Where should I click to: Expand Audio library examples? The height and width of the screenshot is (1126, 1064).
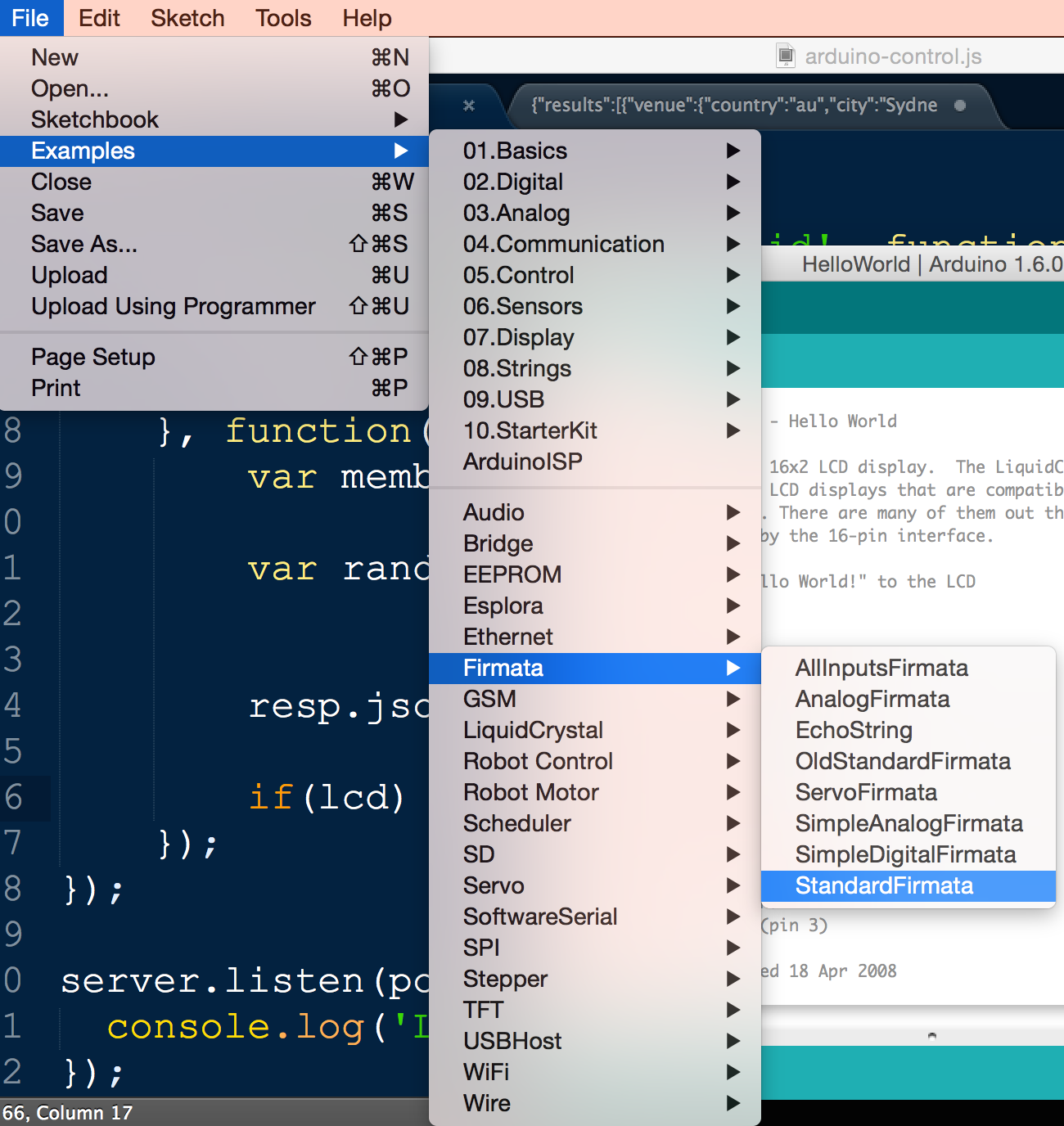coord(595,512)
